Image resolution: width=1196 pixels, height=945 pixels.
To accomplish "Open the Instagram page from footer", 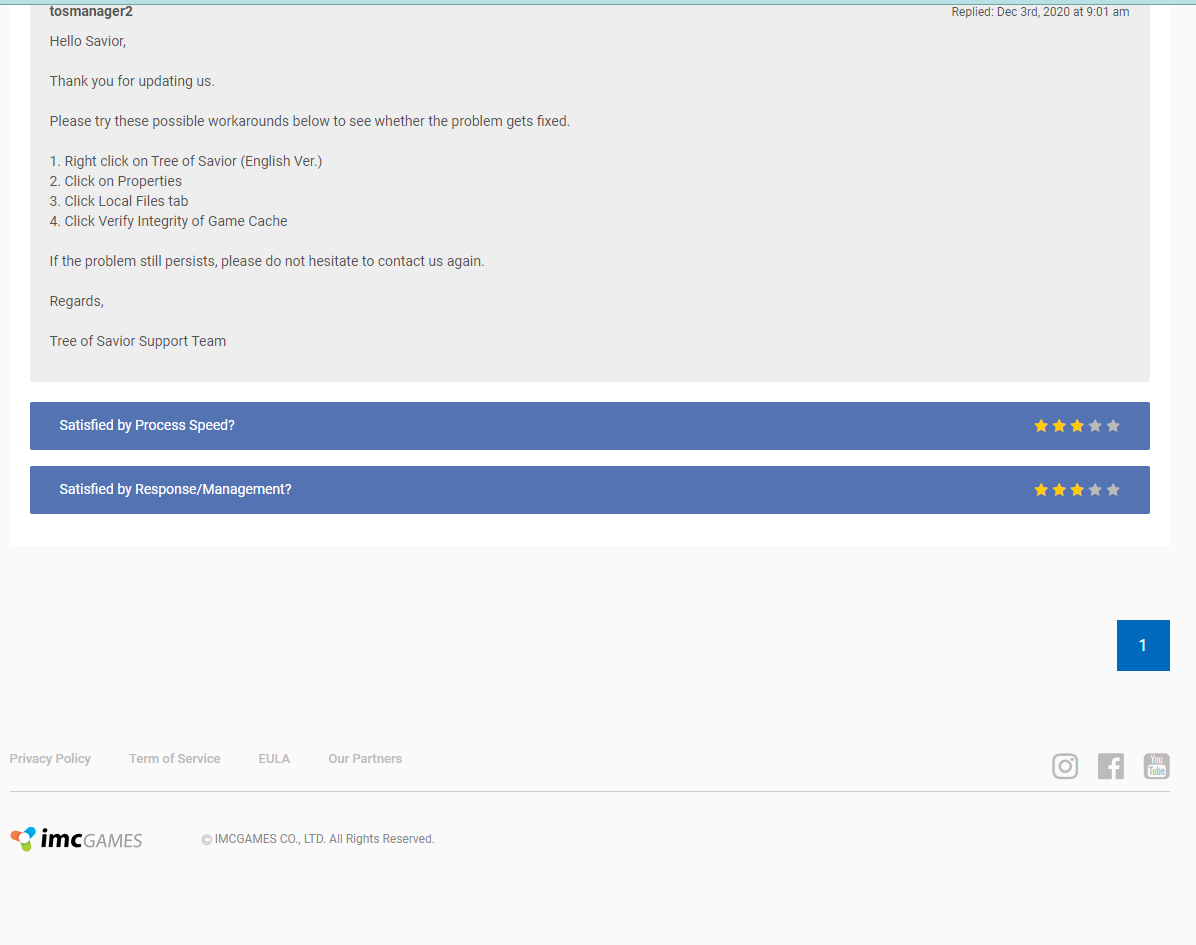I will (1065, 766).
